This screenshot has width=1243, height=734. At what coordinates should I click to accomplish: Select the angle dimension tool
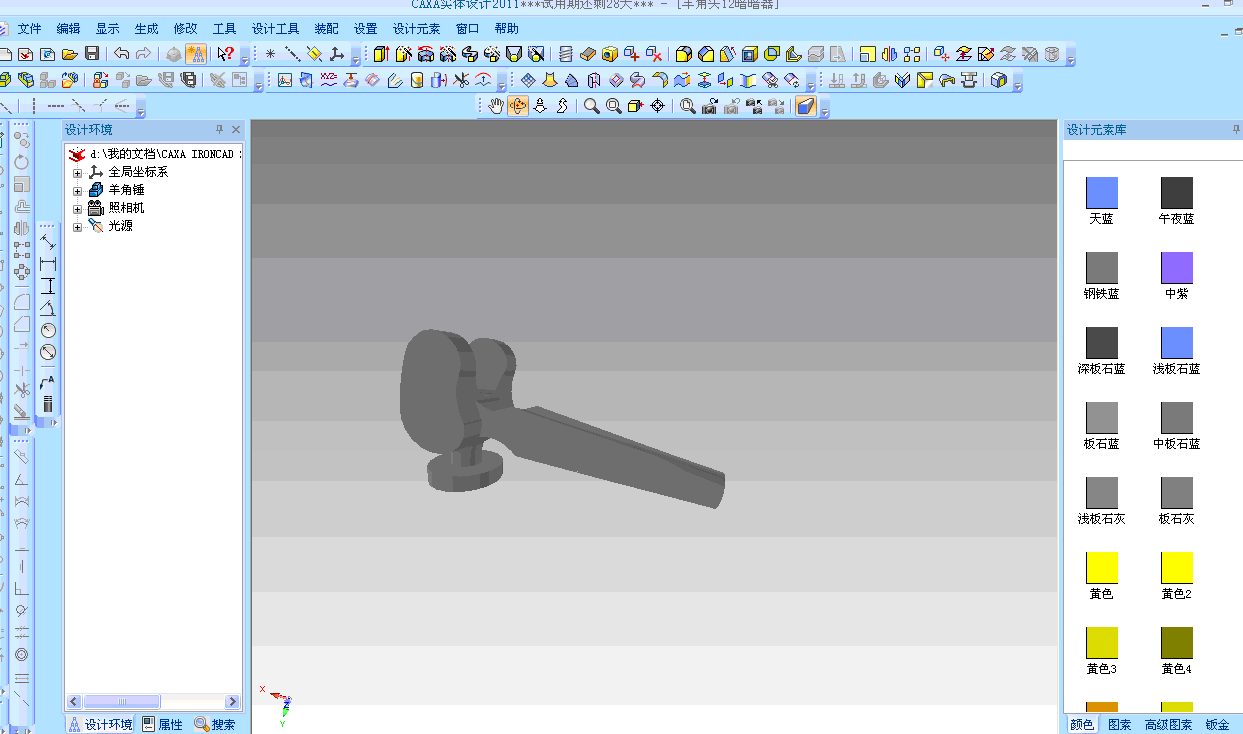point(47,308)
